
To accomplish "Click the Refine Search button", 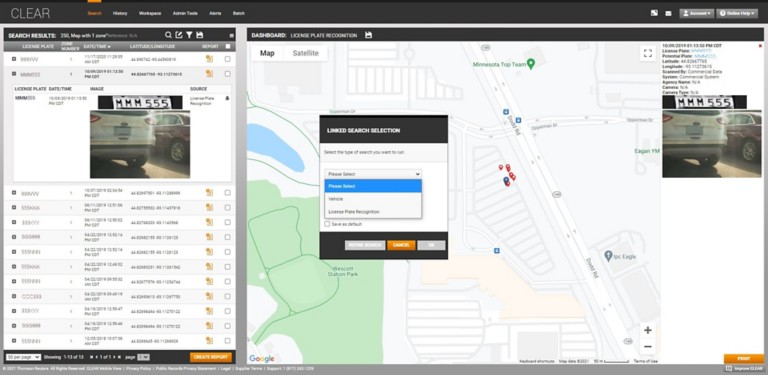I will click(x=365, y=245).
